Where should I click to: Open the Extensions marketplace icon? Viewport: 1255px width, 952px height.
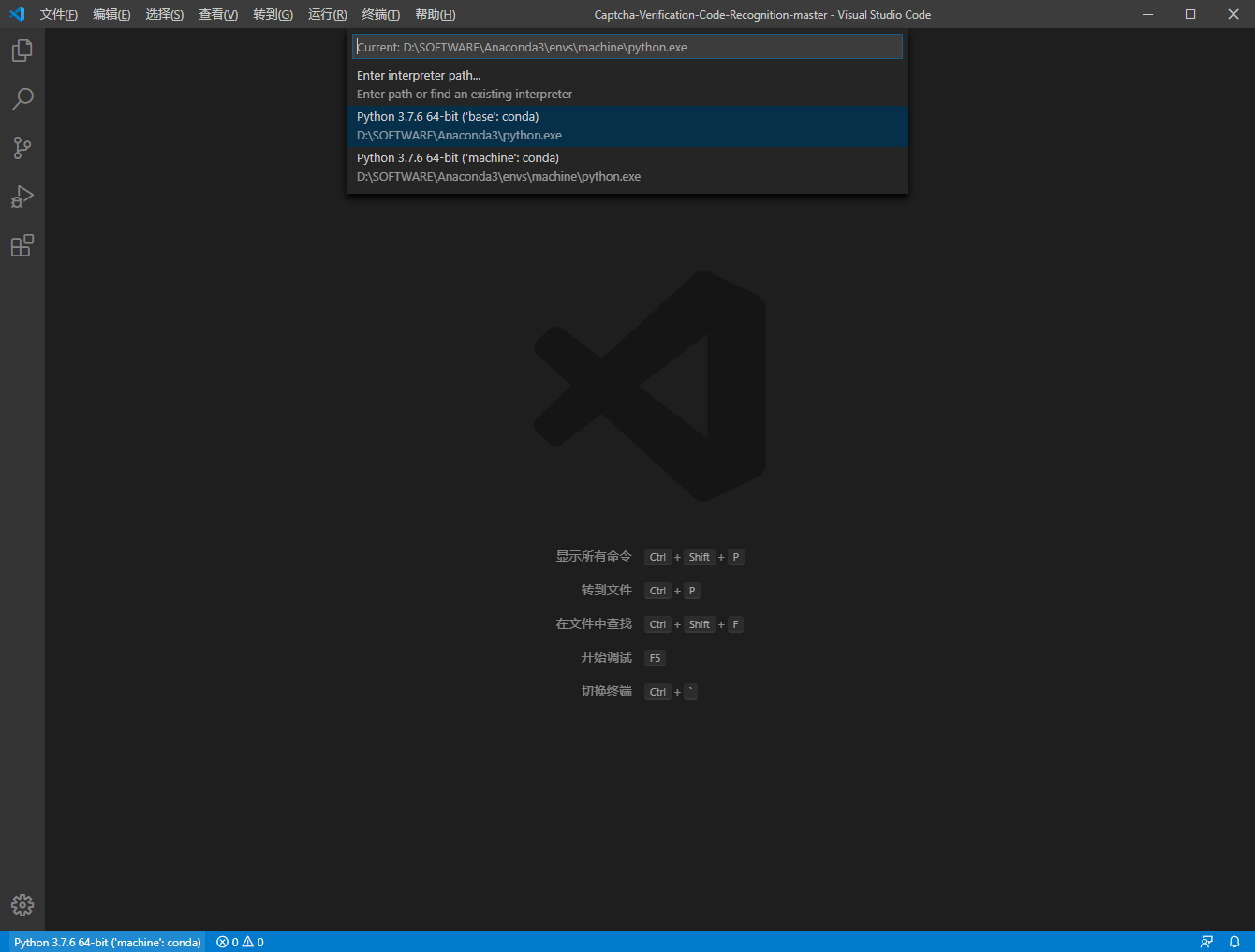pos(22,245)
